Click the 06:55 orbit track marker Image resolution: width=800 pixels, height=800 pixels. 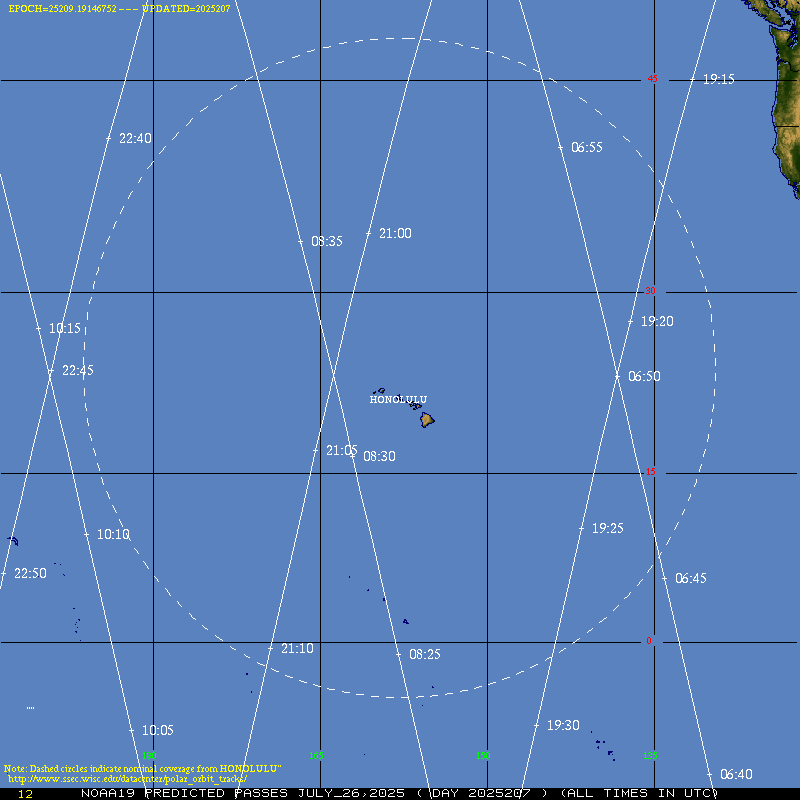pyautogui.click(x=586, y=147)
